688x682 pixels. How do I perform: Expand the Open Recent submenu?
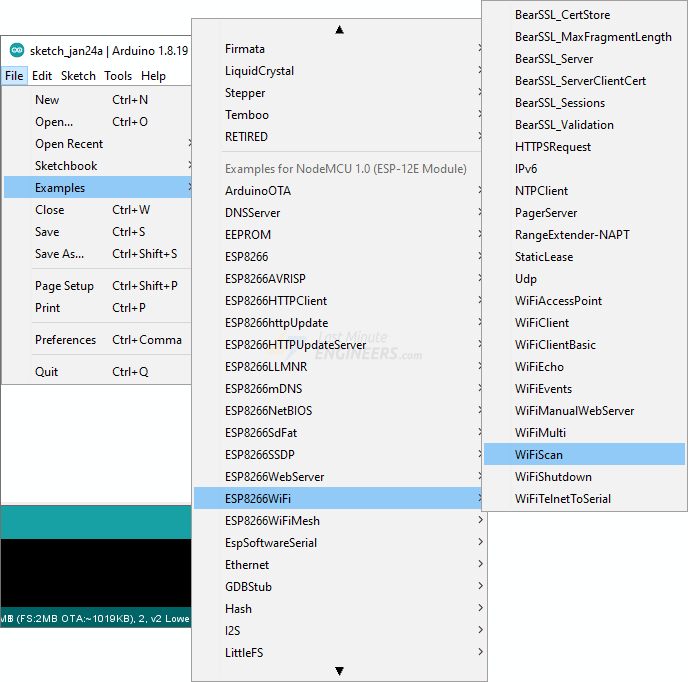[x=69, y=144]
